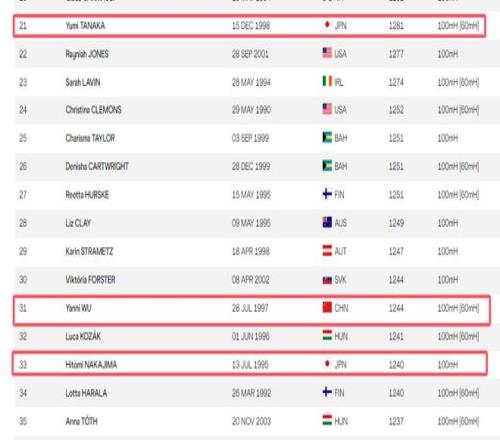This screenshot has width=500, height=440.
Task: Open athlete profile for Yumi TANAKA
Action: tap(85, 26)
